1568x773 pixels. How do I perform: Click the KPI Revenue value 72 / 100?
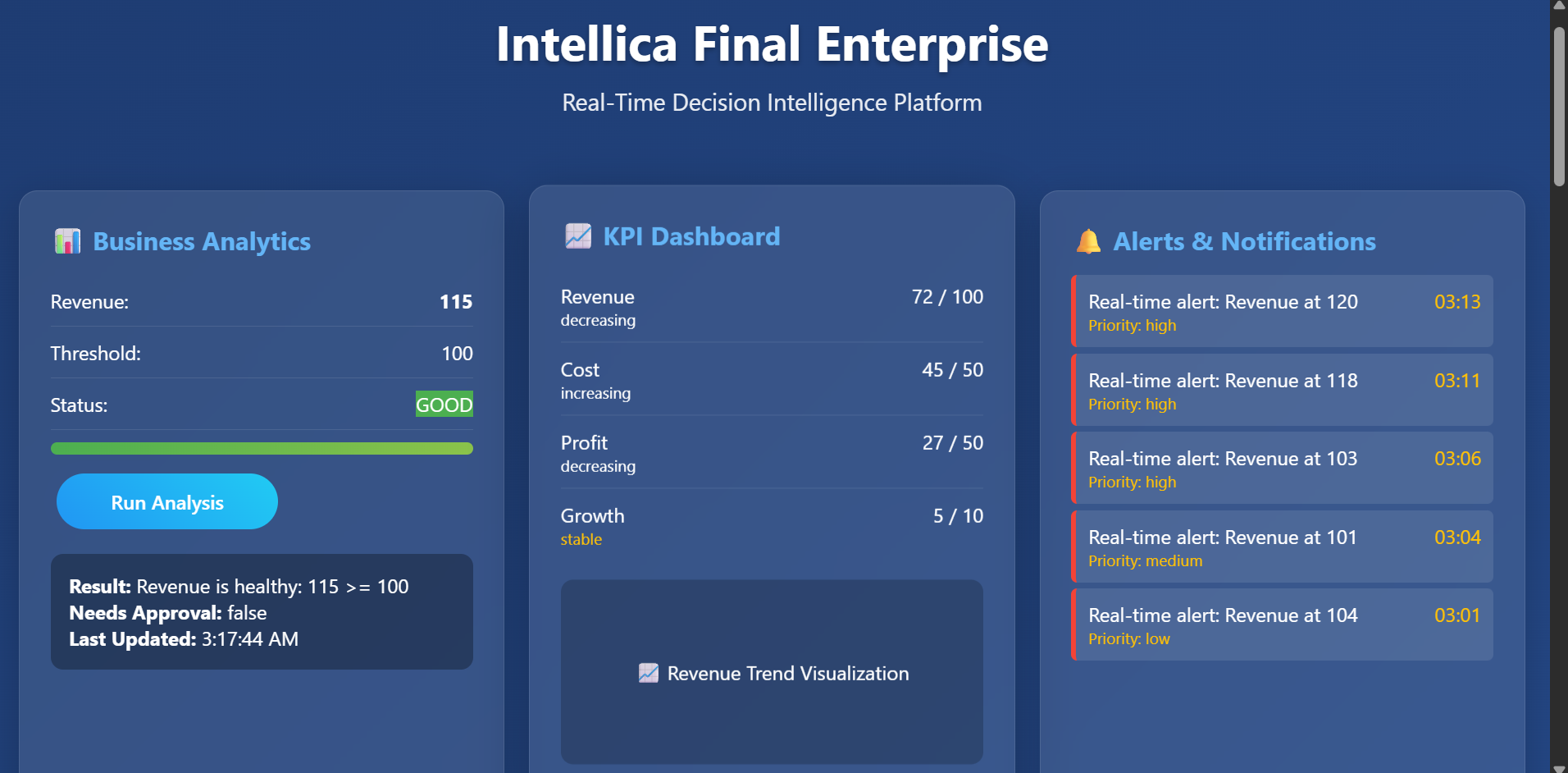(947, 297)
